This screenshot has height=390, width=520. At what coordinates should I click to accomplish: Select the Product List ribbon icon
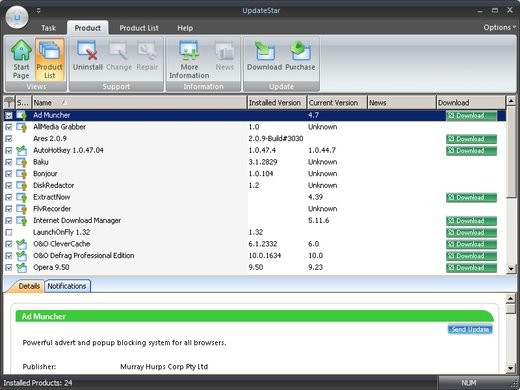click(49, 59)
